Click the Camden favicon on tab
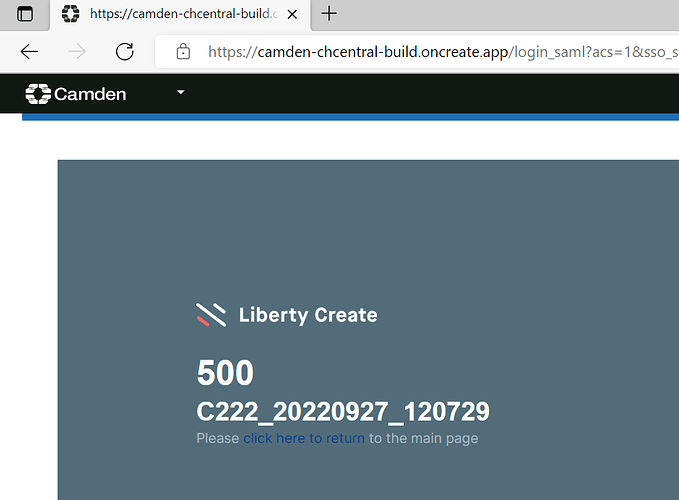Screen dimensions: 679x500 (70, 13)
